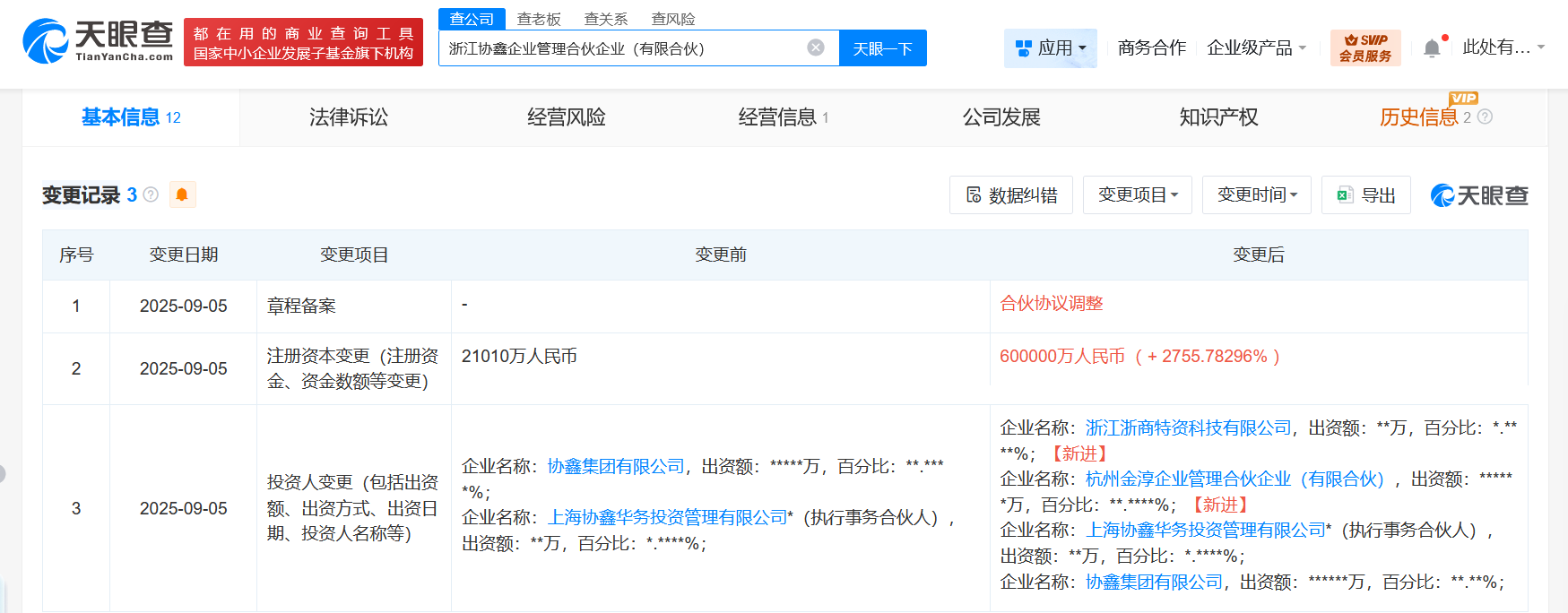Click 数据纠错 button
This screenshot has width=1568, height=613.
1010,195
